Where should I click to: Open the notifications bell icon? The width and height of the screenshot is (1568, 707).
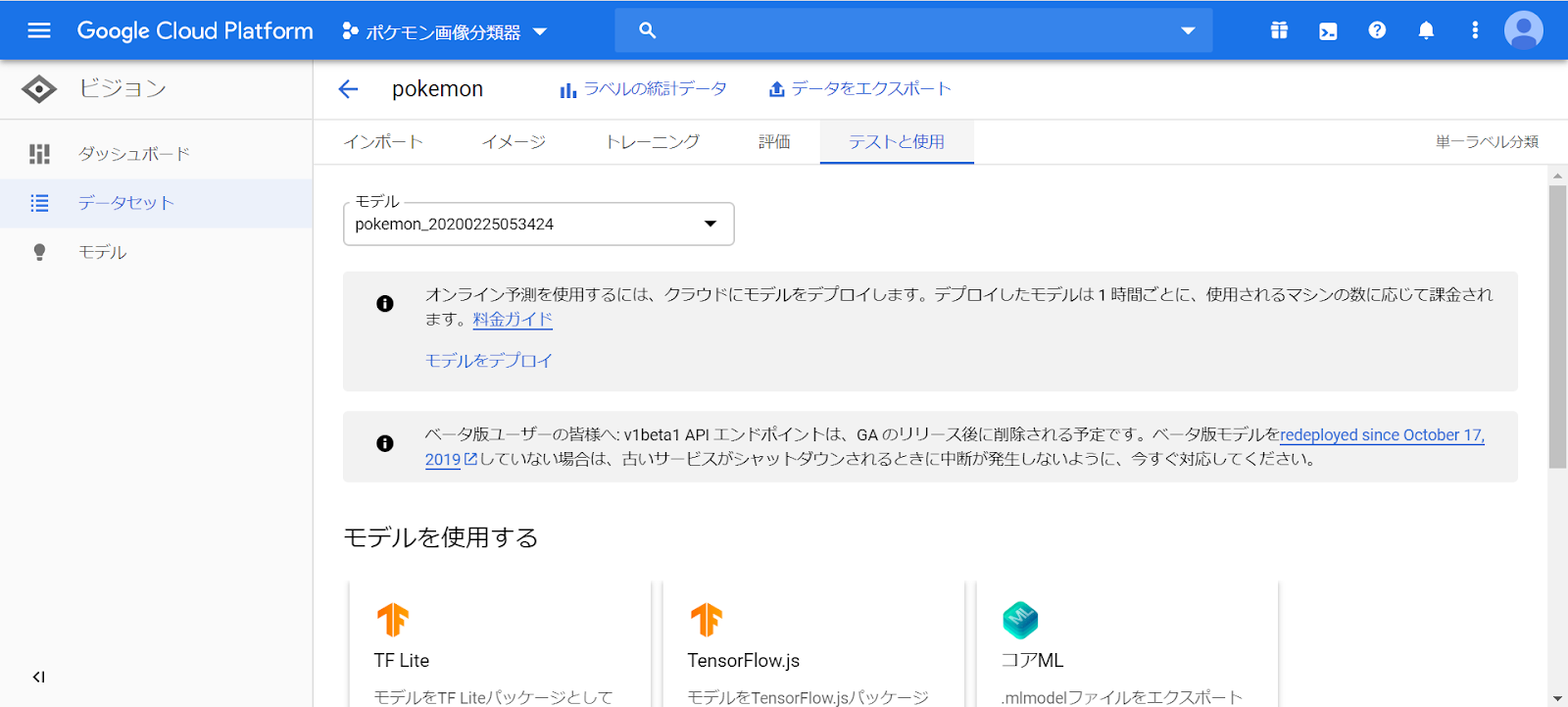point(1426,30)
